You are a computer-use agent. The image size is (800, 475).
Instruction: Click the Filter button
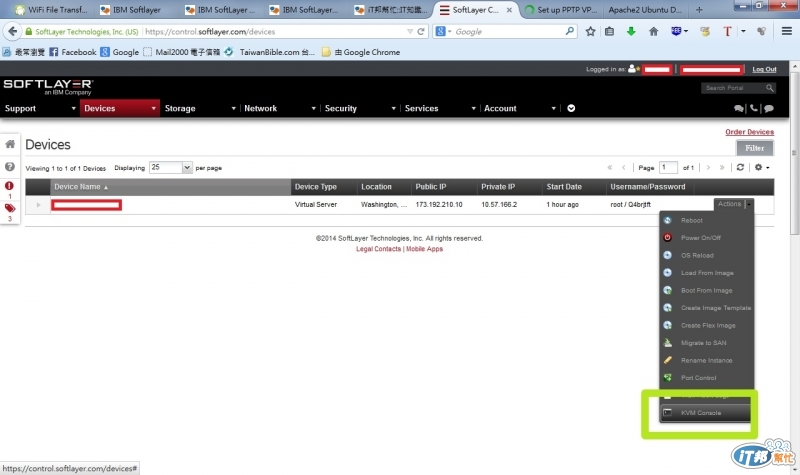click(x=755, y=148)
